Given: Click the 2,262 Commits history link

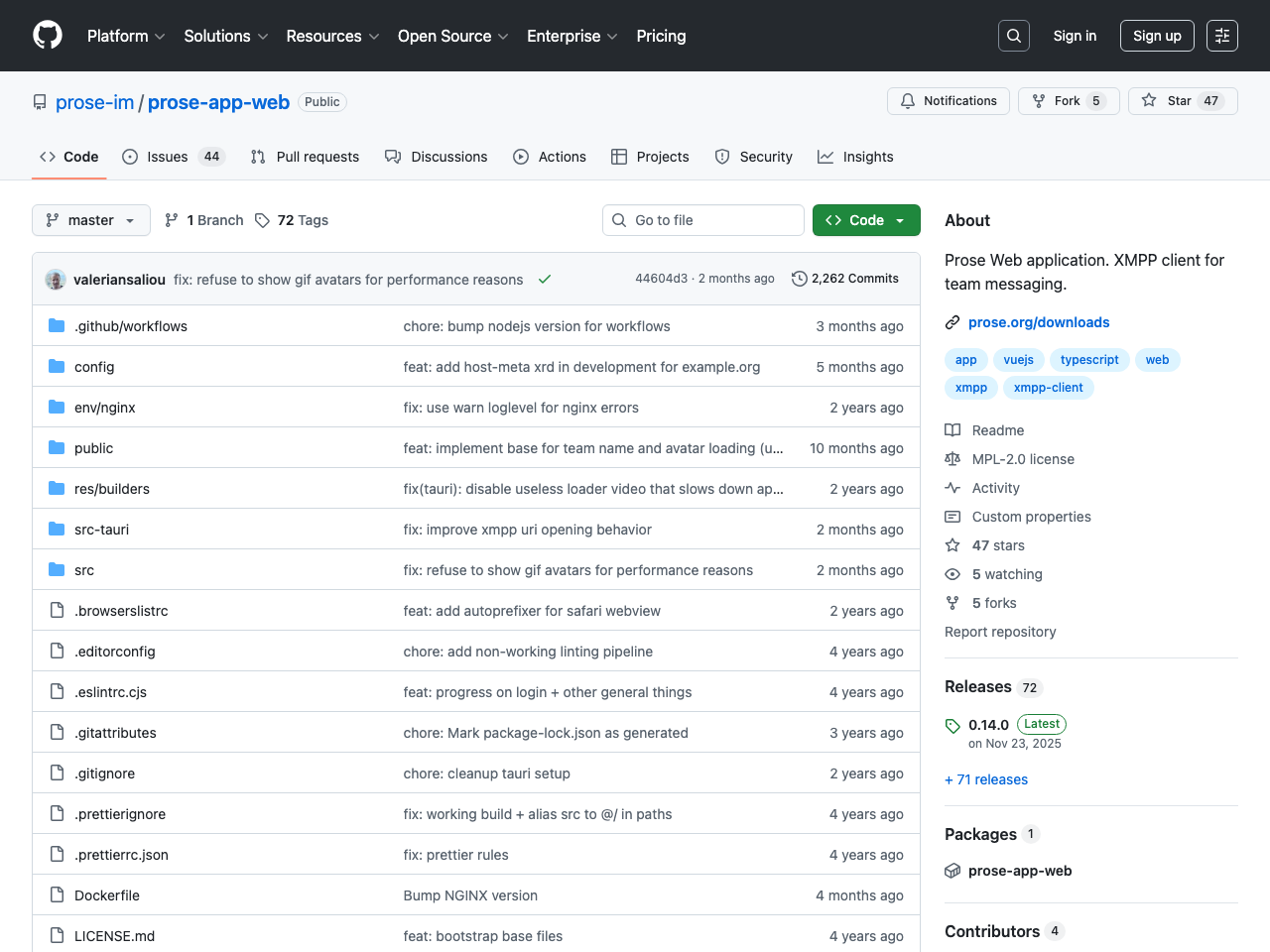Looking at the screenshot, I should [x=845, y=279].
